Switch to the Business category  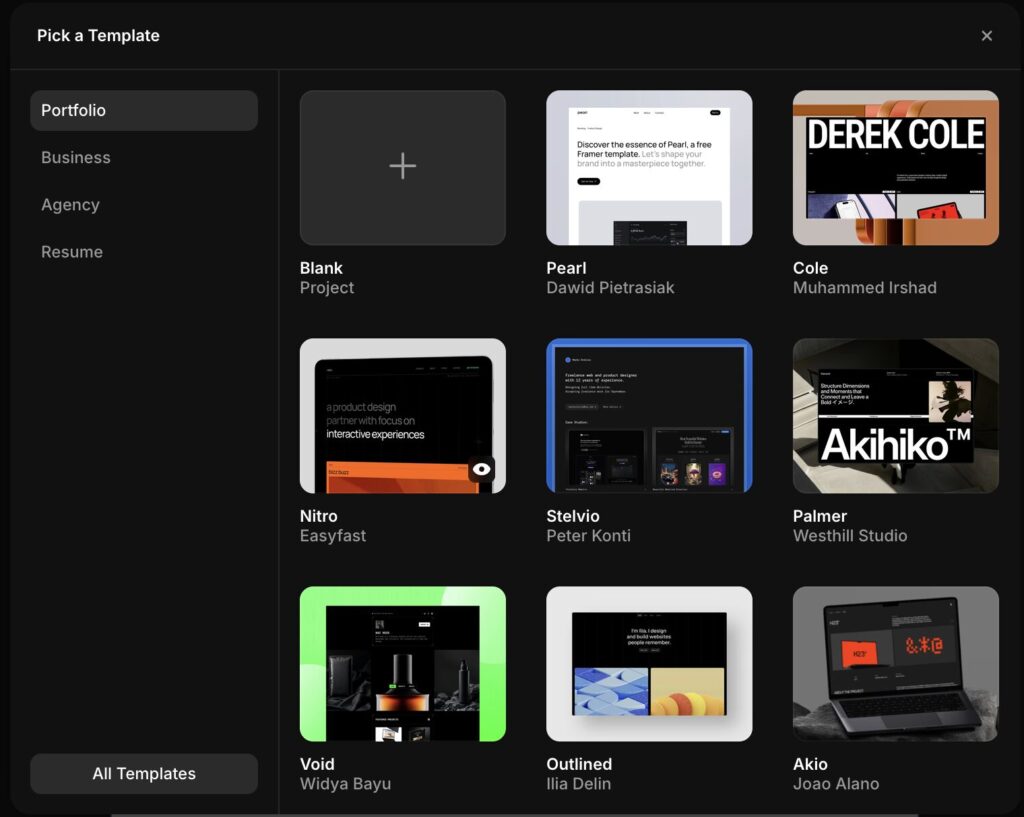[x=76, y=157]
